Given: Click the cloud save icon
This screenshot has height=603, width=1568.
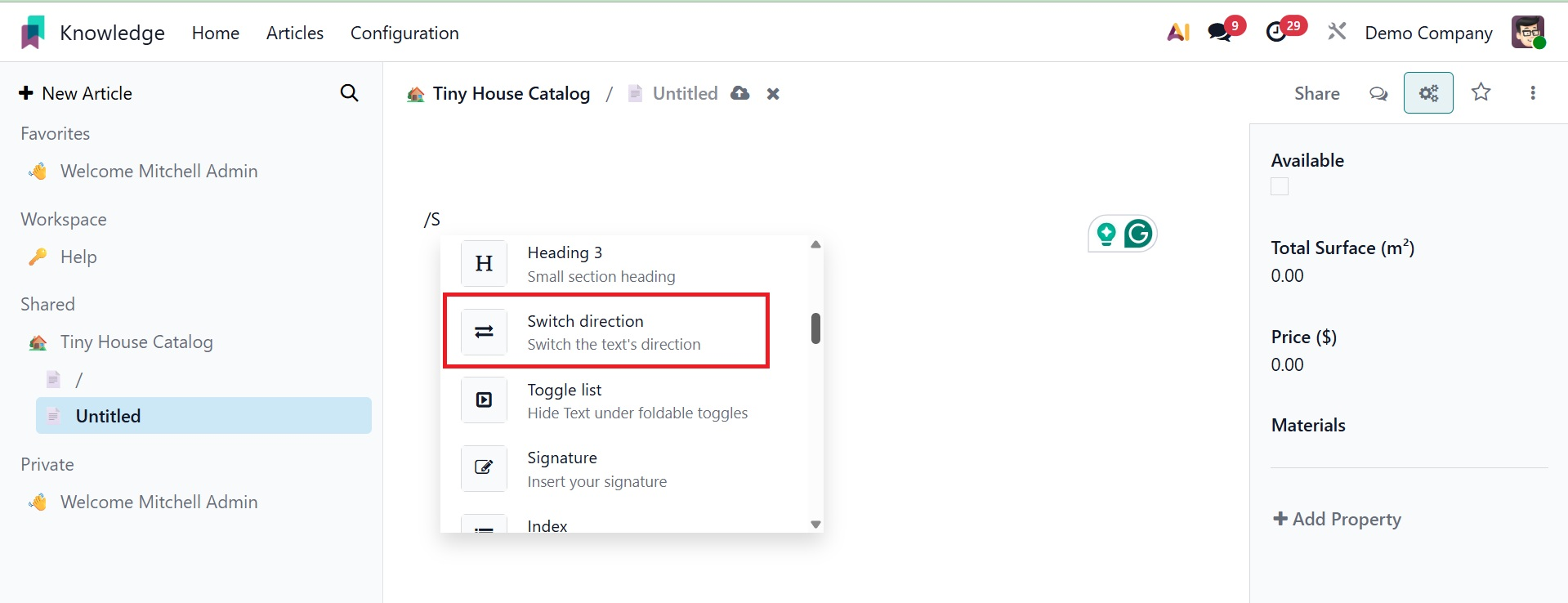Looking at the screenshot, I should tap(740, 93).
